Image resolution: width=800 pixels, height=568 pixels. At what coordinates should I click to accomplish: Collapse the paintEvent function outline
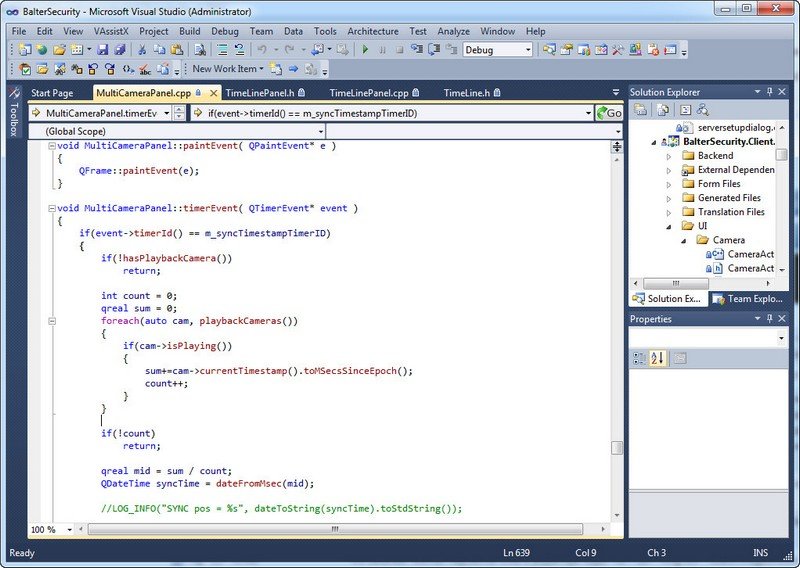50,146
